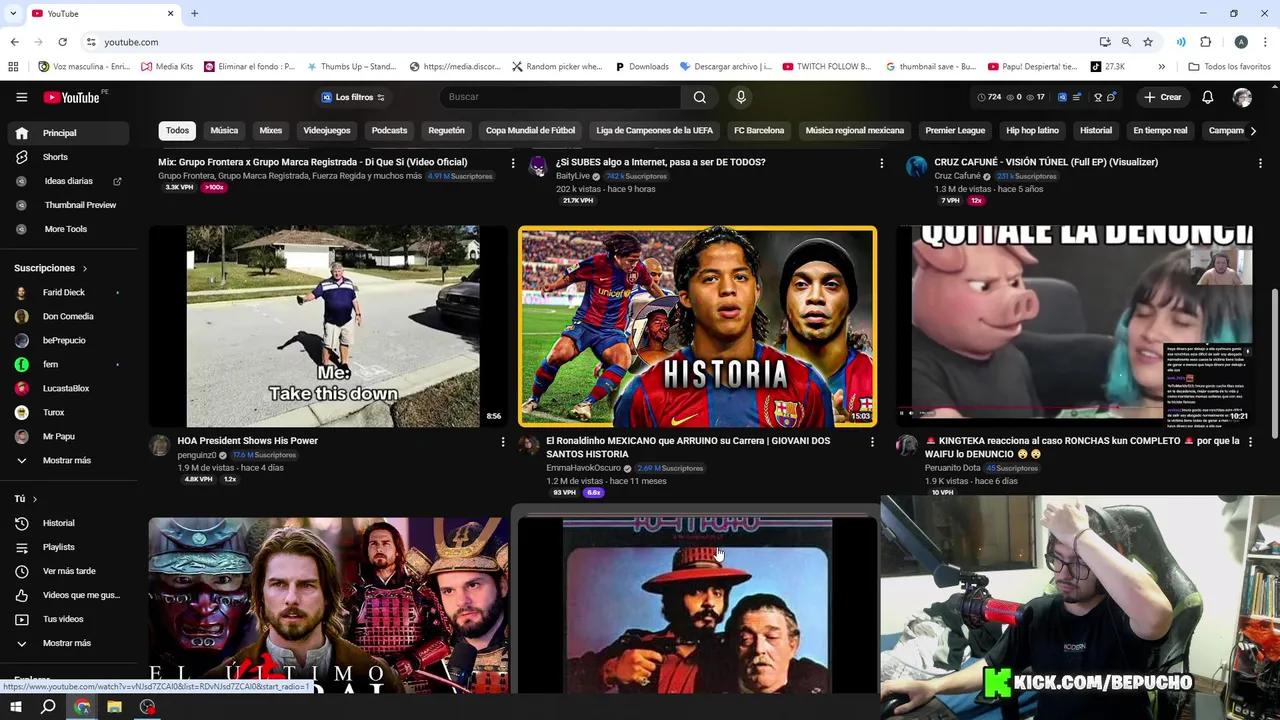
Task: Open options for CRUZ CAFUNÉ video
Action: (x=1260, y=162)
